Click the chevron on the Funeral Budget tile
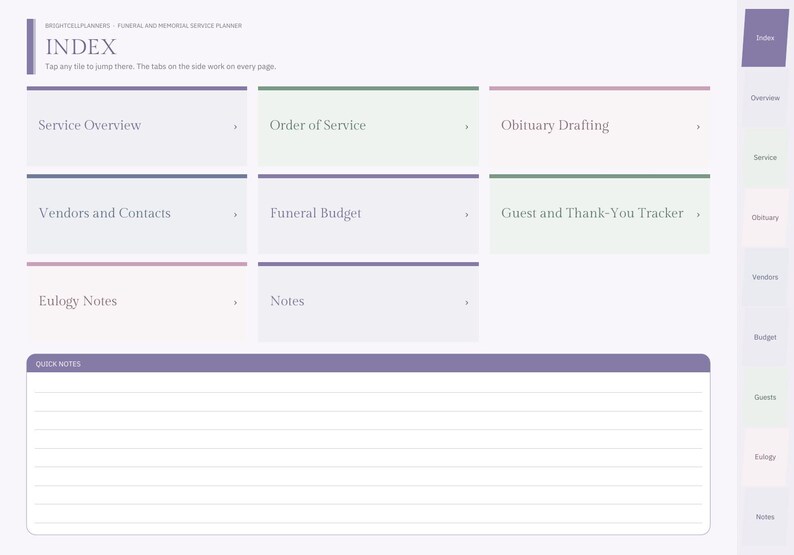The width and height of the screenshot is (794, 555). click(x=467, y=215)
